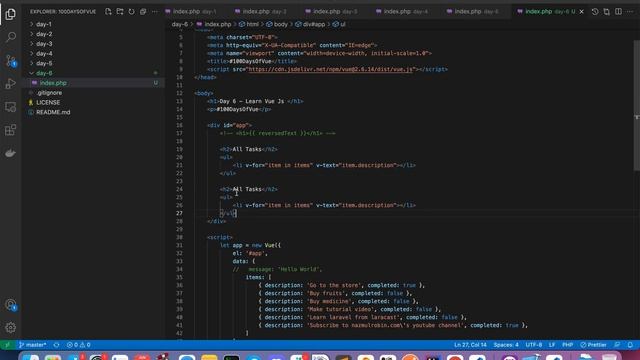Expand the day-3 folder
This screenshot has height=360, width=640.
click(x=93, y=44)
